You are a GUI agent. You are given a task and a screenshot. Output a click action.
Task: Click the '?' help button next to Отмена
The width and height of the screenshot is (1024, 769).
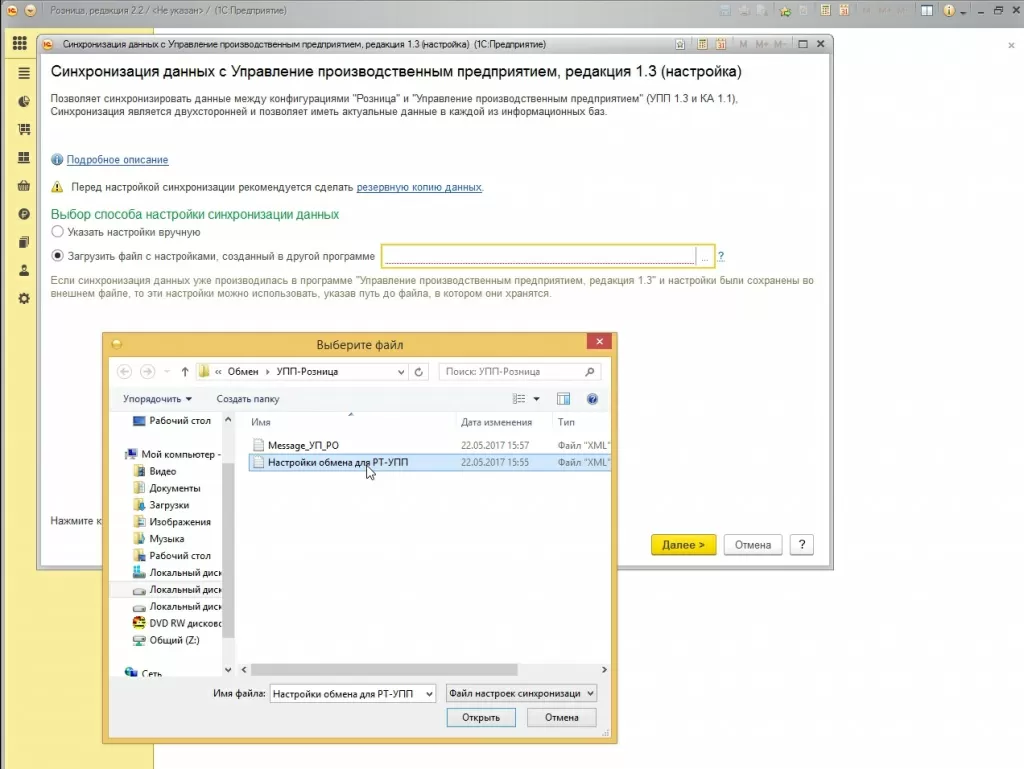[801, 544]
